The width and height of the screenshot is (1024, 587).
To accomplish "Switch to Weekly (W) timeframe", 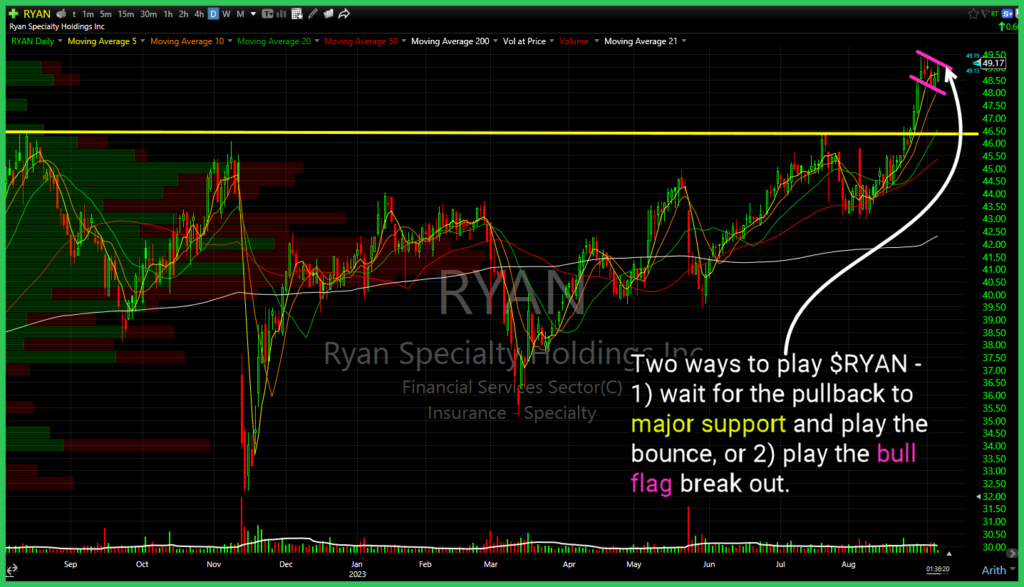I will click(x=226, y=14).
